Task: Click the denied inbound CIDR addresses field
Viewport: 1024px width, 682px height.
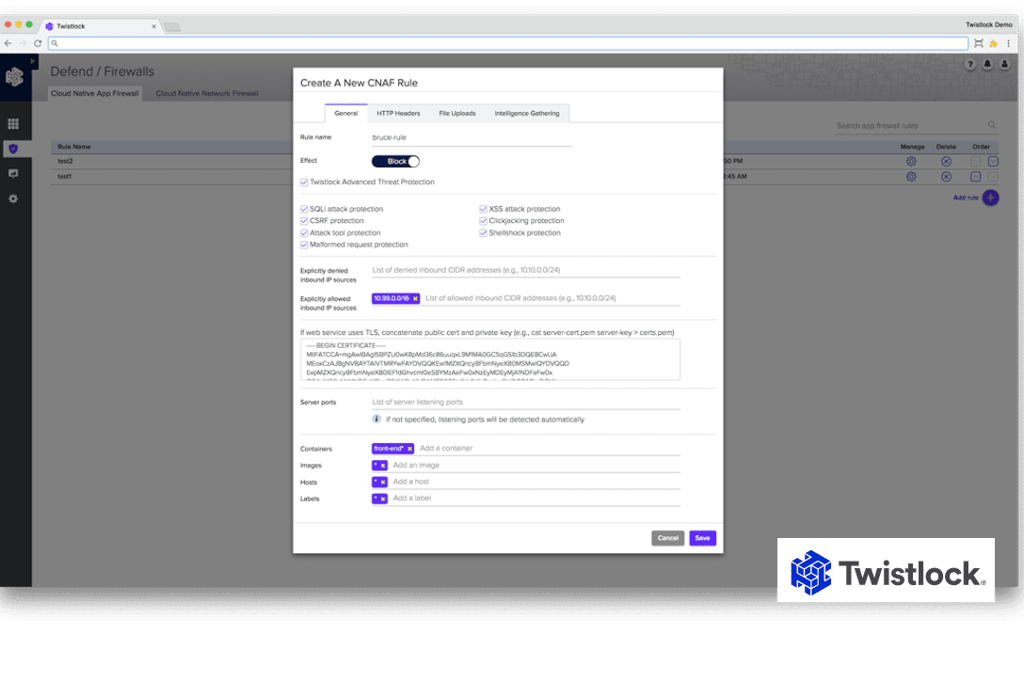Action: [526, 270]
